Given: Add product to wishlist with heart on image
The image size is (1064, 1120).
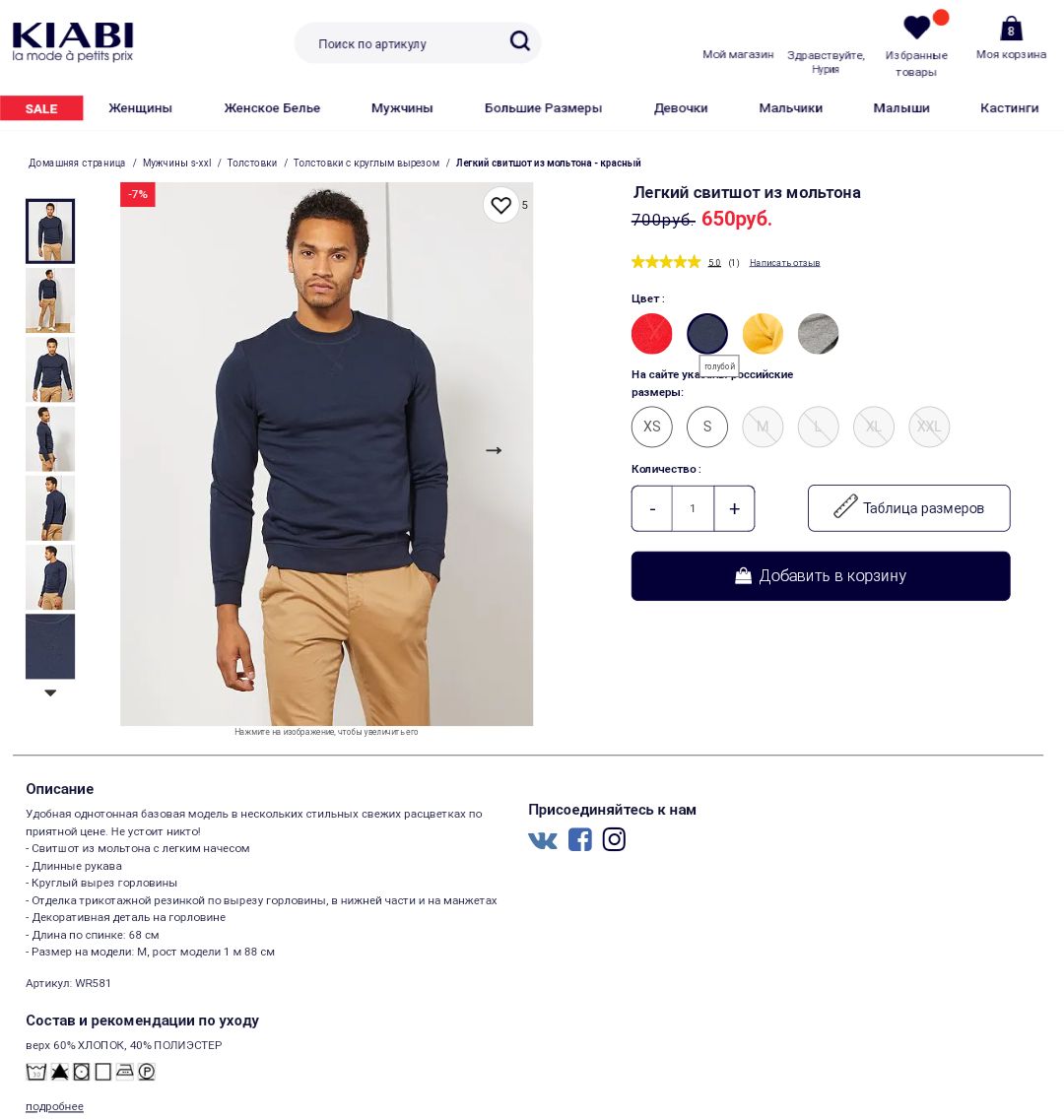Looking at the screenshot, I should click(500, 205).
